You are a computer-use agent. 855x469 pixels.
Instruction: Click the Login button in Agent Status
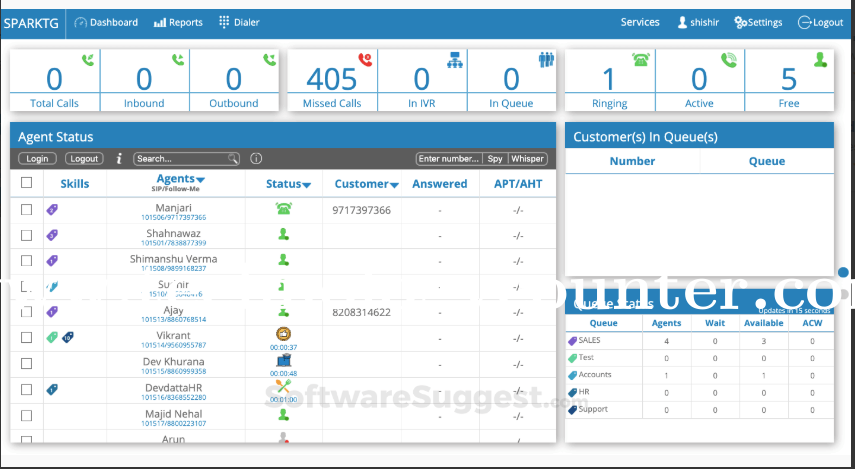[x=37, y=159]
